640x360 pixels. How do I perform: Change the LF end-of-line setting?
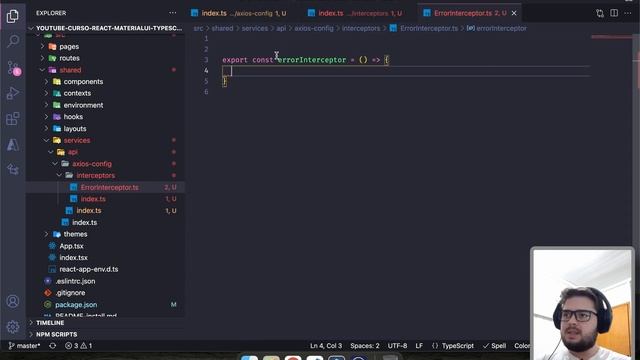point(419,346)
